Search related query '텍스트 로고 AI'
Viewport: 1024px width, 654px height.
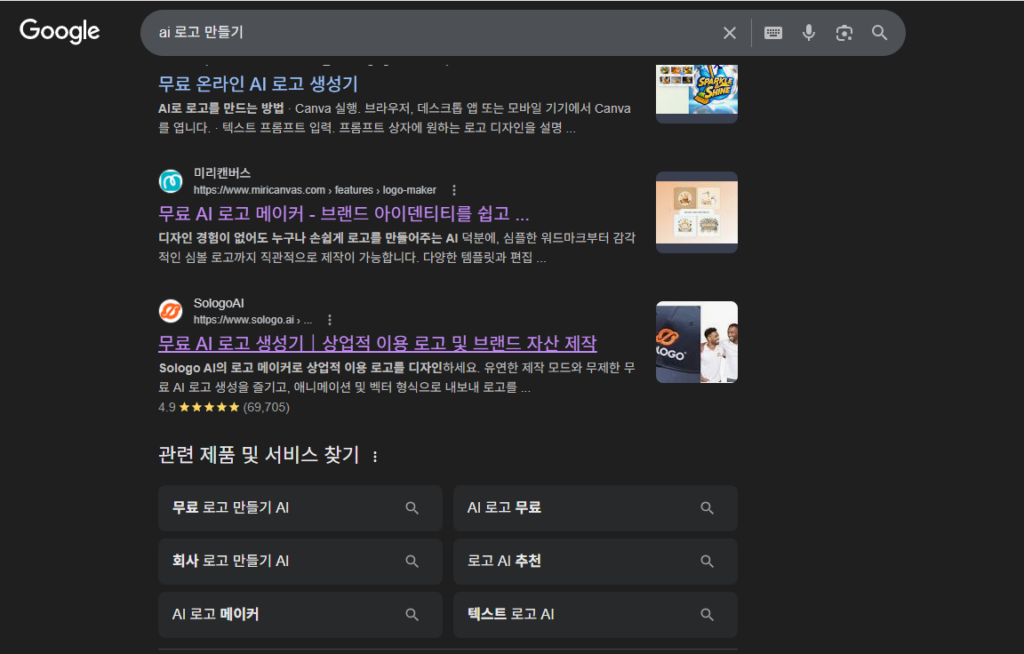click(x=596, y=615)
